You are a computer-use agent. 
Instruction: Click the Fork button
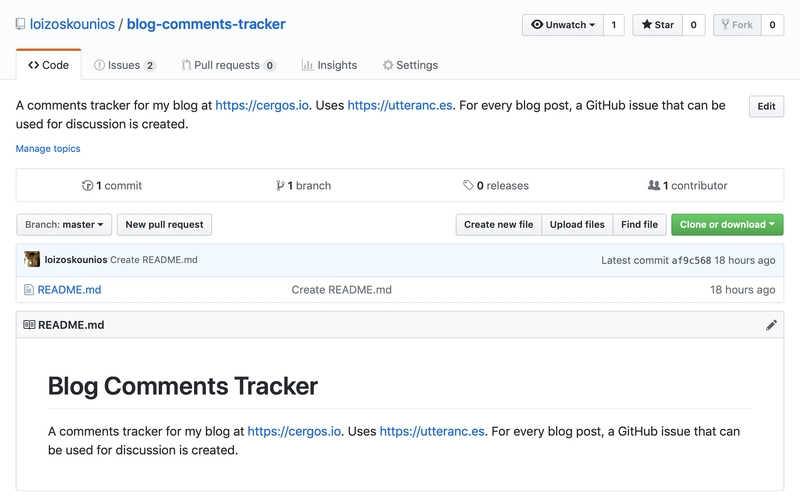tap(737, 24)
